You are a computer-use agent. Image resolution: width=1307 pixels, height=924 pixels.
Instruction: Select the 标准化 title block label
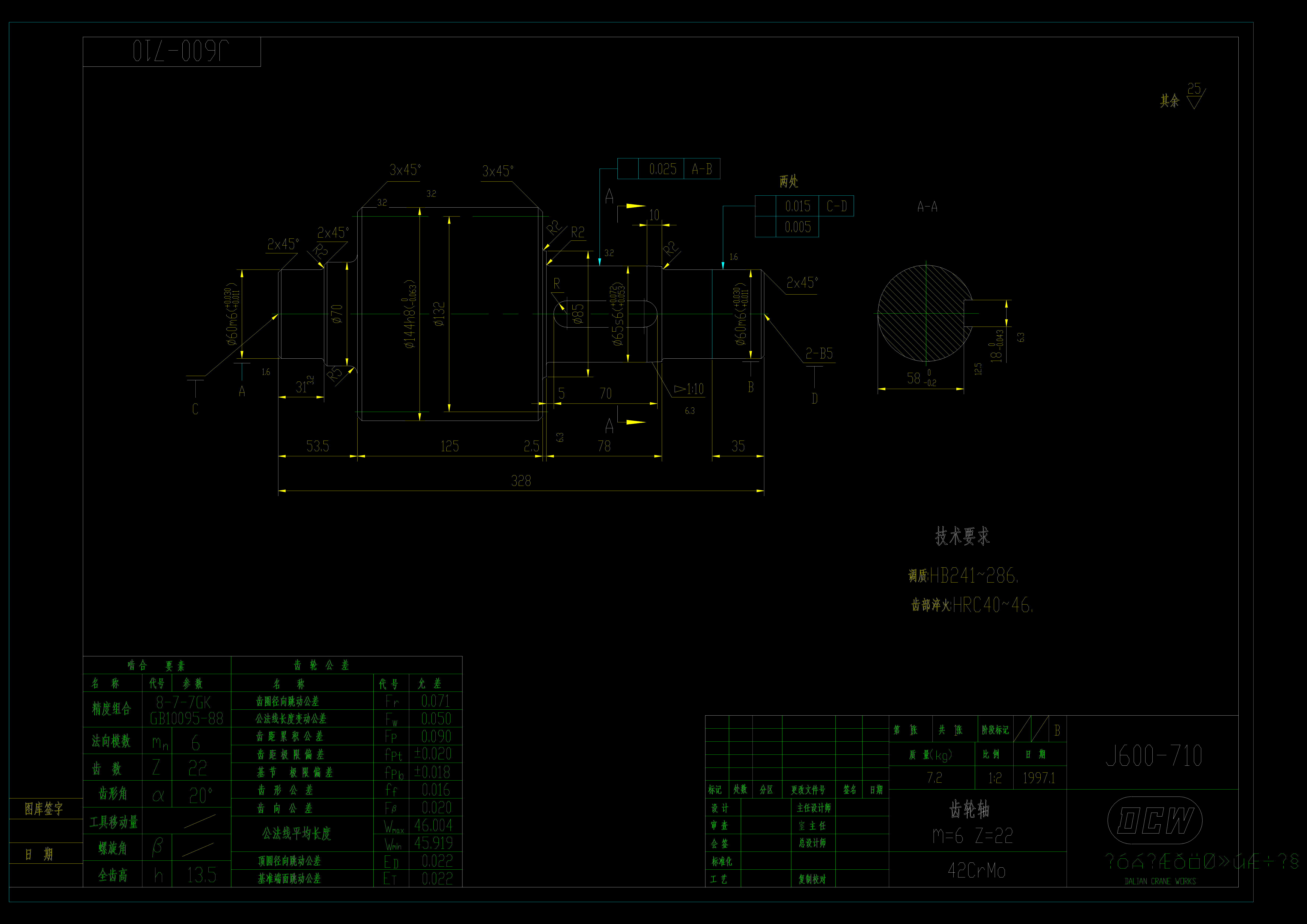click(722, 861)
